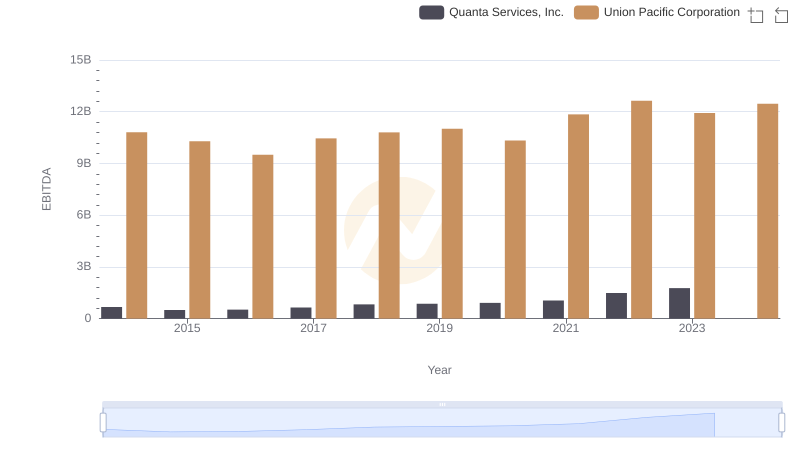
Task: Click the Quanta Services dark legend swatch
Action: pyautogui.click(x=432, y=12)
